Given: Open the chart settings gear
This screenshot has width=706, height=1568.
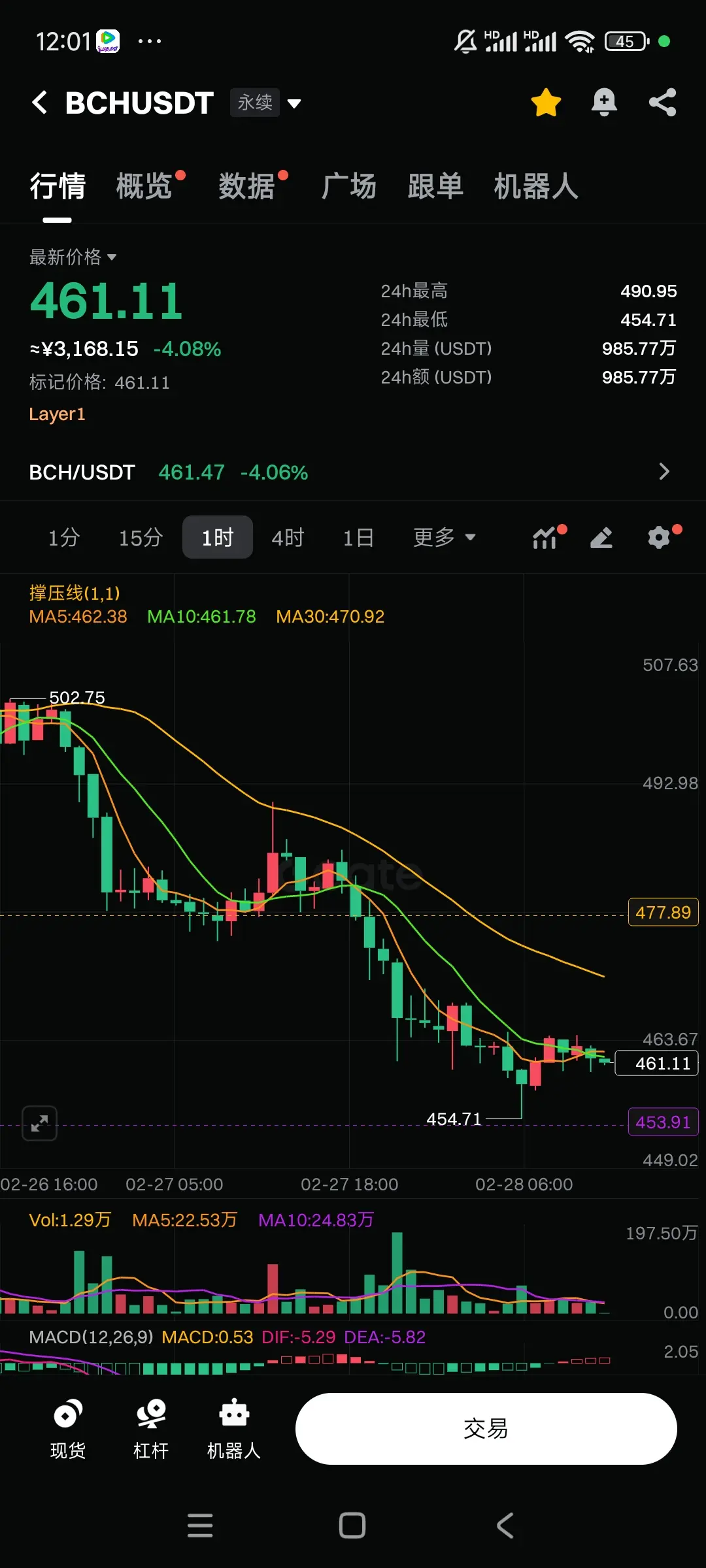Looking at the screenshot, I should 659,538.
